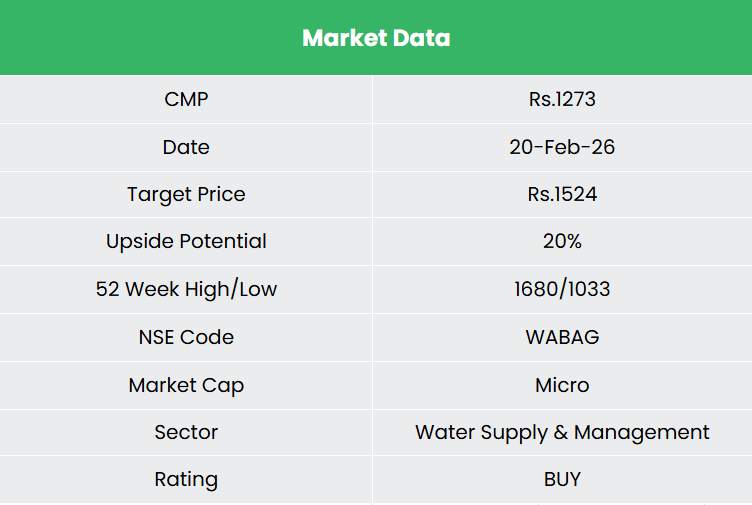Click the 20-Feb-26 date value

562,147
